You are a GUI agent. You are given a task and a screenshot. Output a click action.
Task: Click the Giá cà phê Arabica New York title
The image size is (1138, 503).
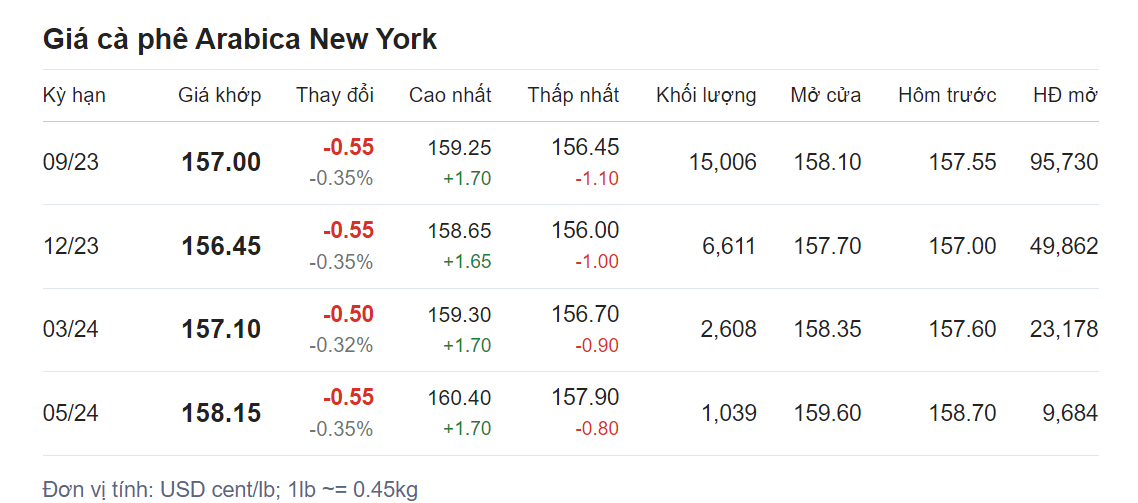tap(240, 39)
